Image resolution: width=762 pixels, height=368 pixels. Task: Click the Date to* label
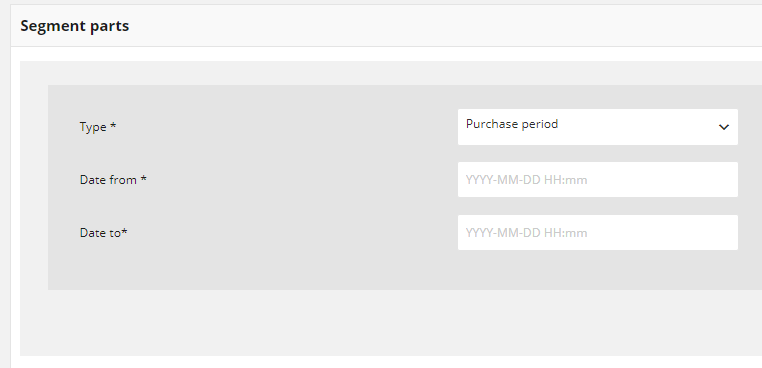coord(104,233)
